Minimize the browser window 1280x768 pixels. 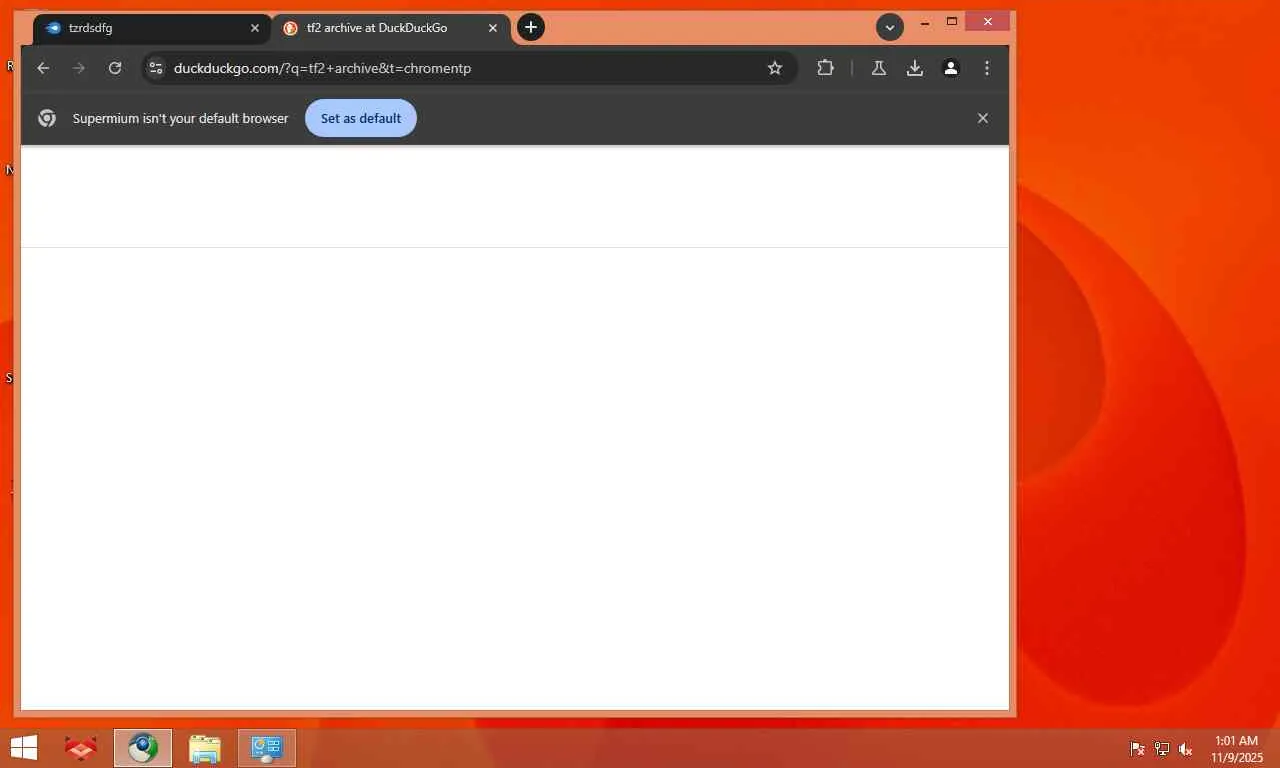point(925,22)
